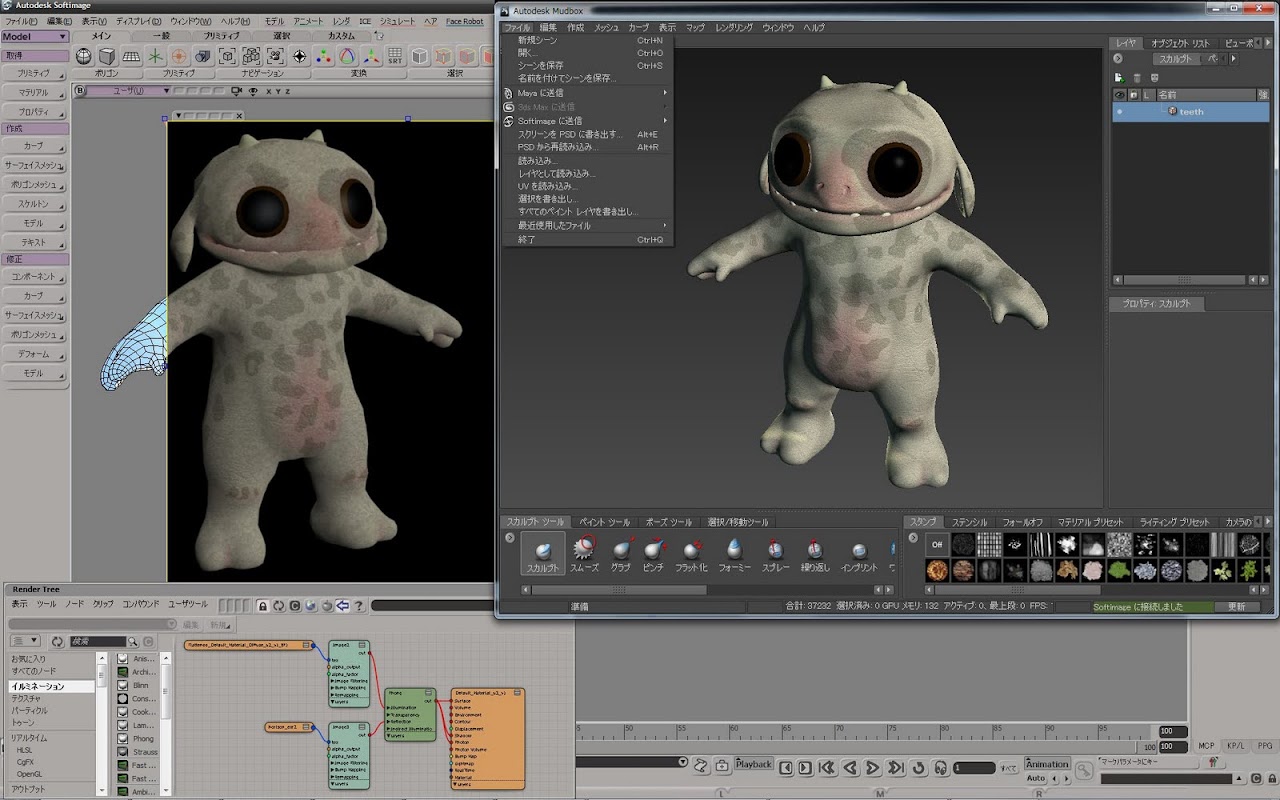Open オブジェクト リスト tab in Mudbox
The image size is (1280, 800).
[x=1180, y=43]
